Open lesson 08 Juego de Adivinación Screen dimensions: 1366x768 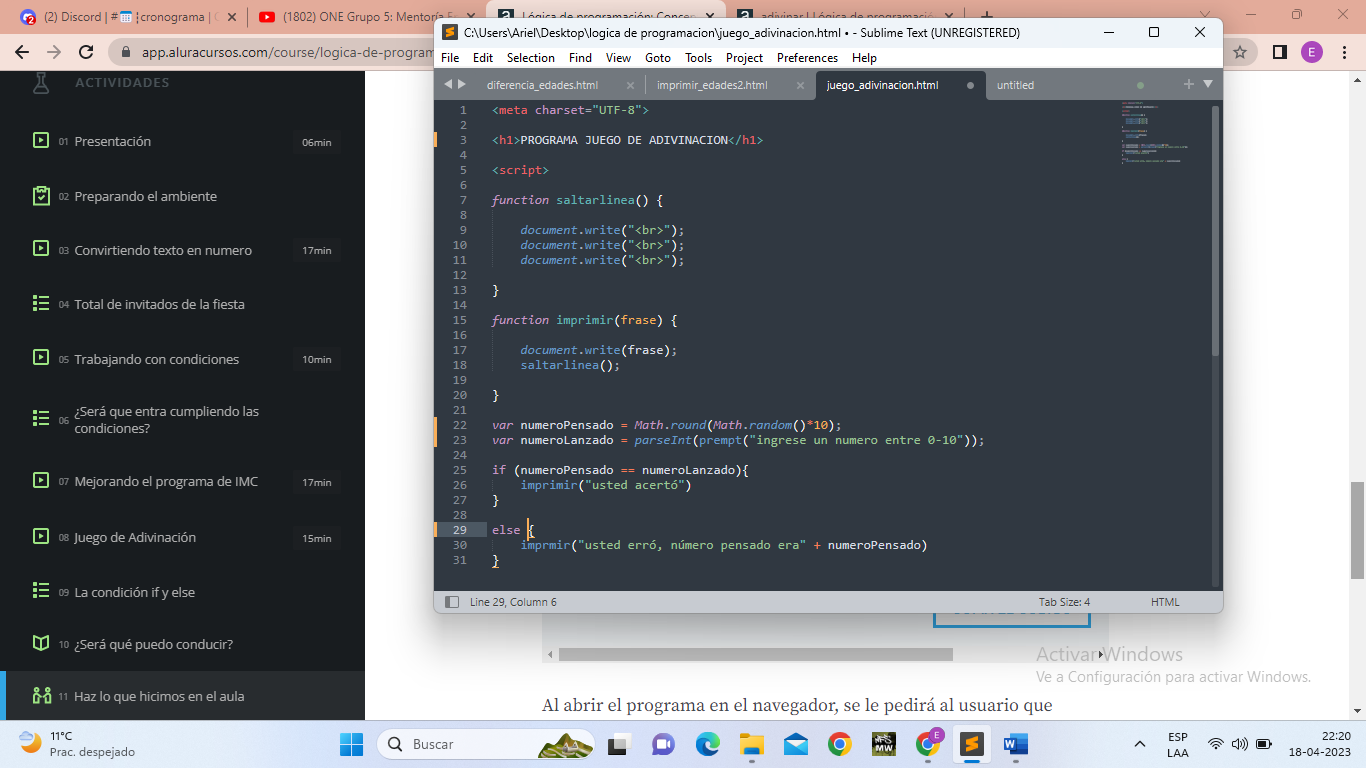[x=135, y=538]
